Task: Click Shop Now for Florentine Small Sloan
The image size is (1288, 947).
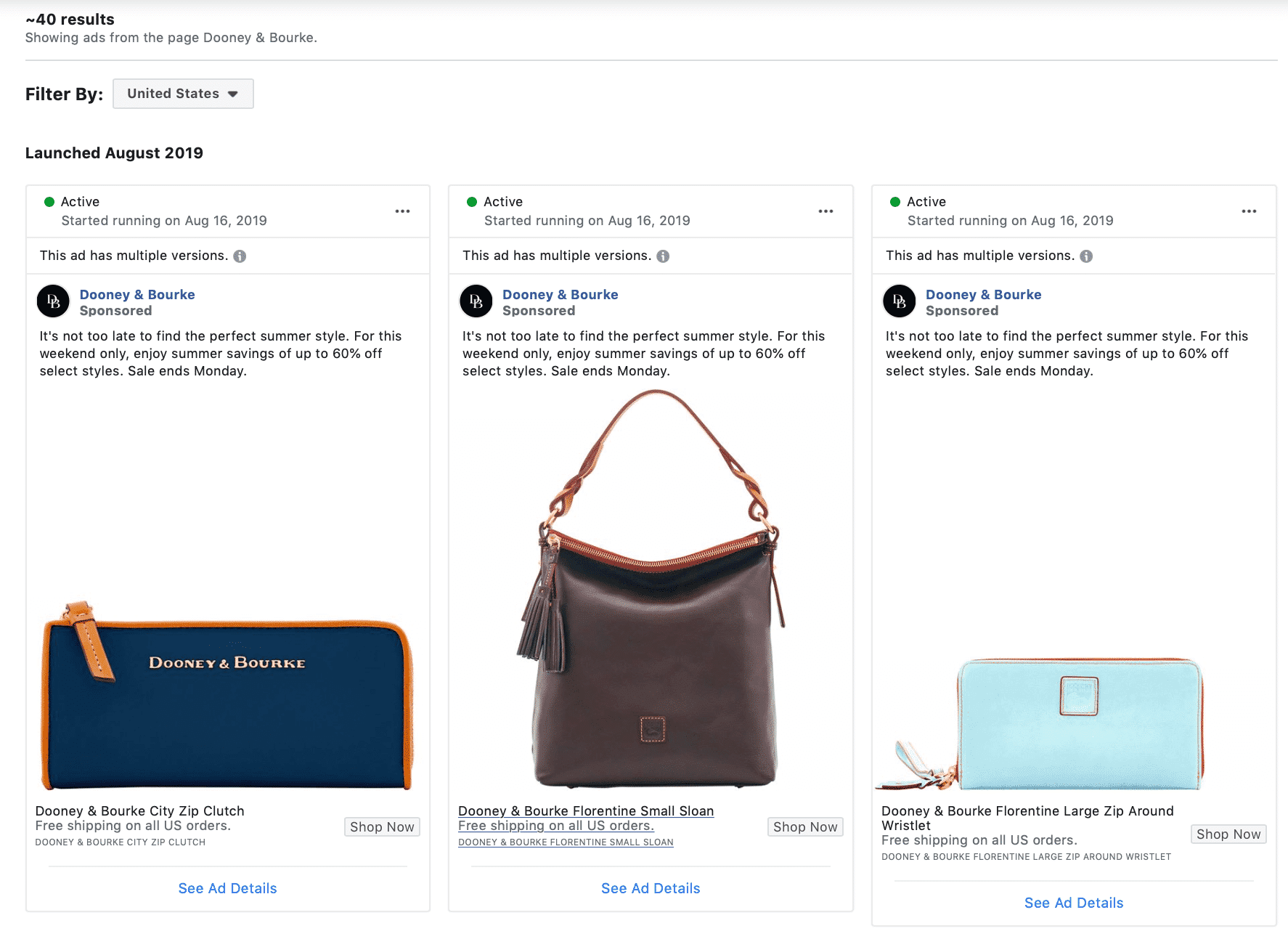Action: click(x=805, y=827)
